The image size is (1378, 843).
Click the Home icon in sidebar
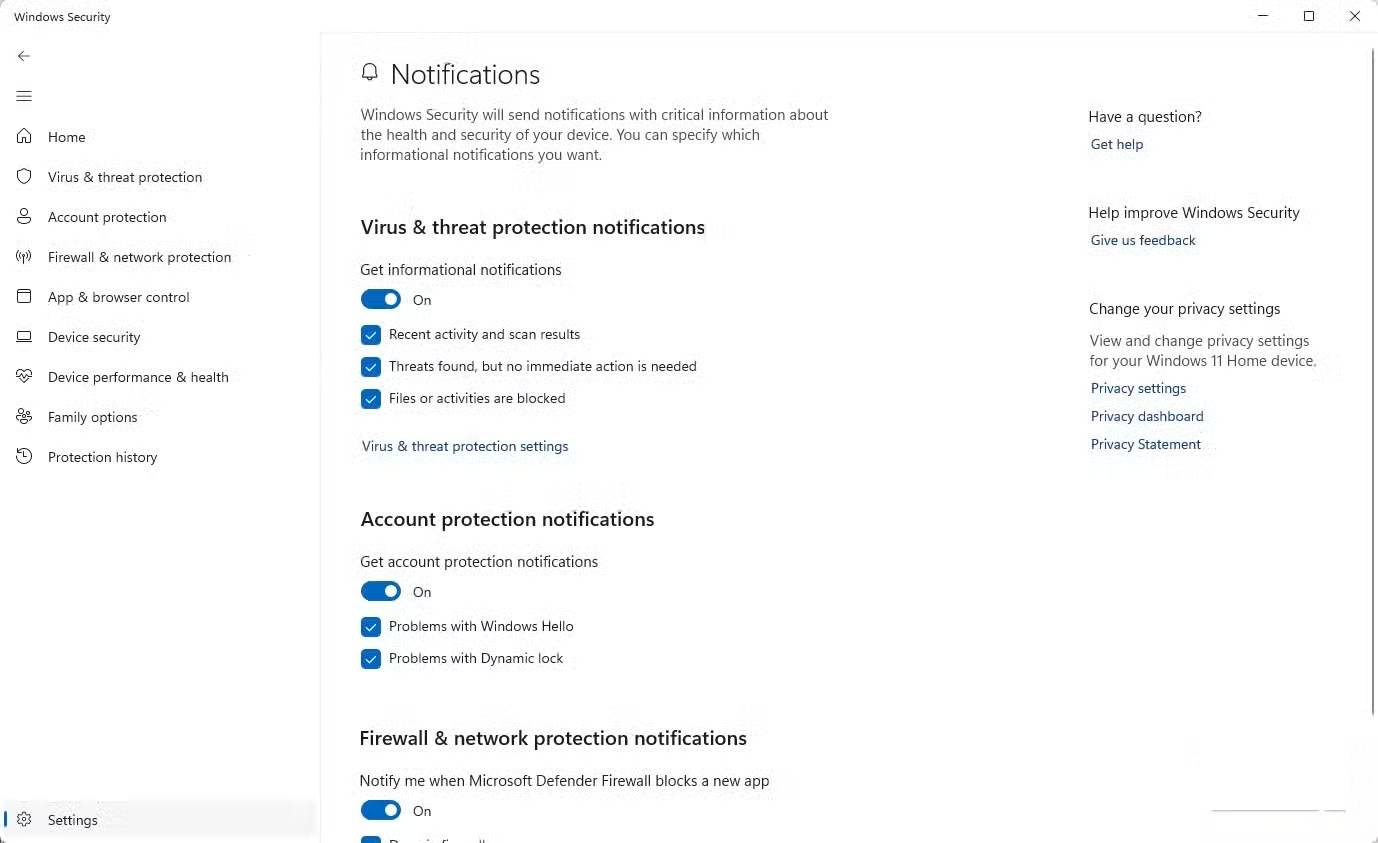click(x=24, y=137)
